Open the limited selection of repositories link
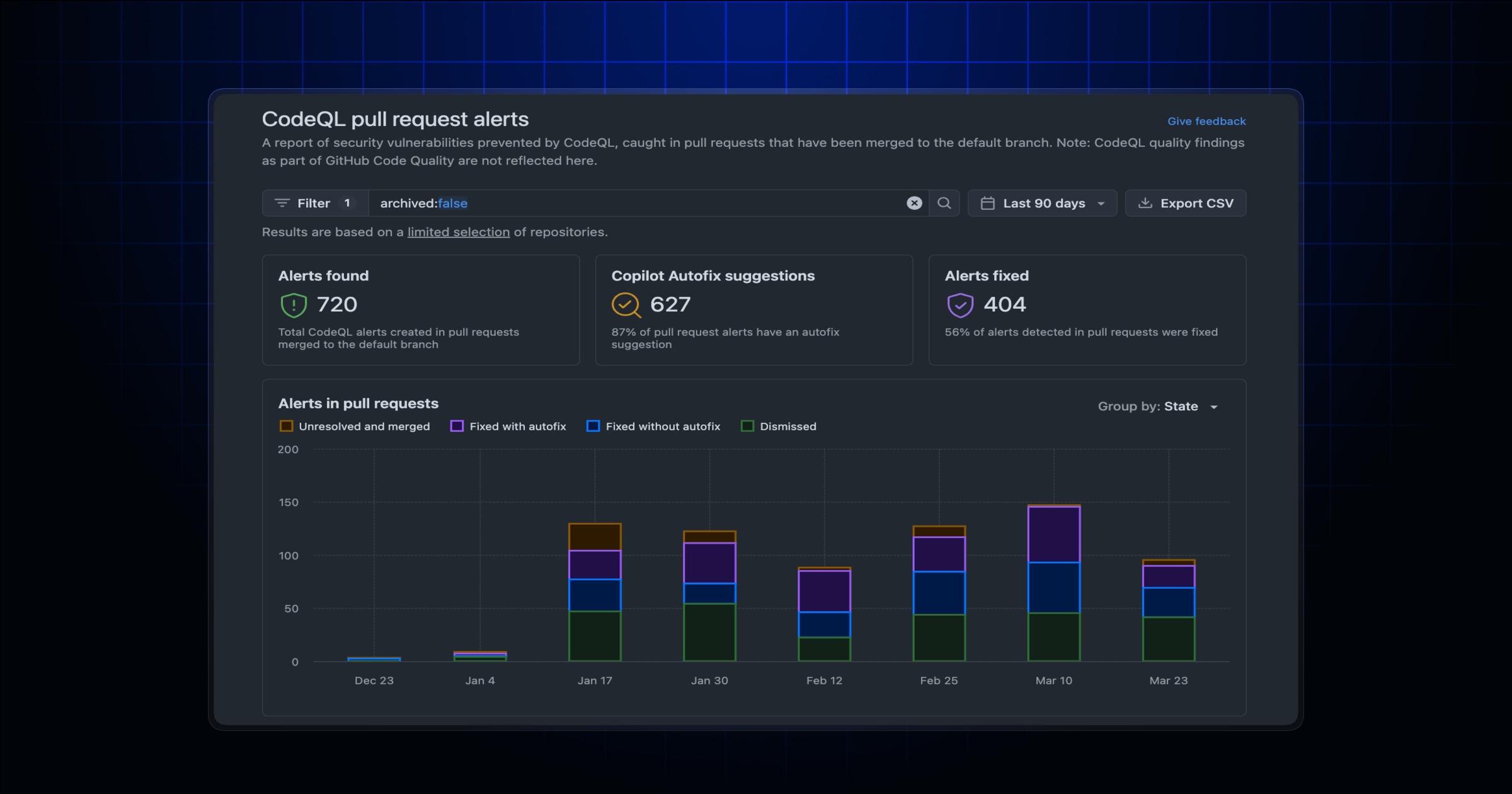Screen dimensions: 1512x794 (458, 232)
